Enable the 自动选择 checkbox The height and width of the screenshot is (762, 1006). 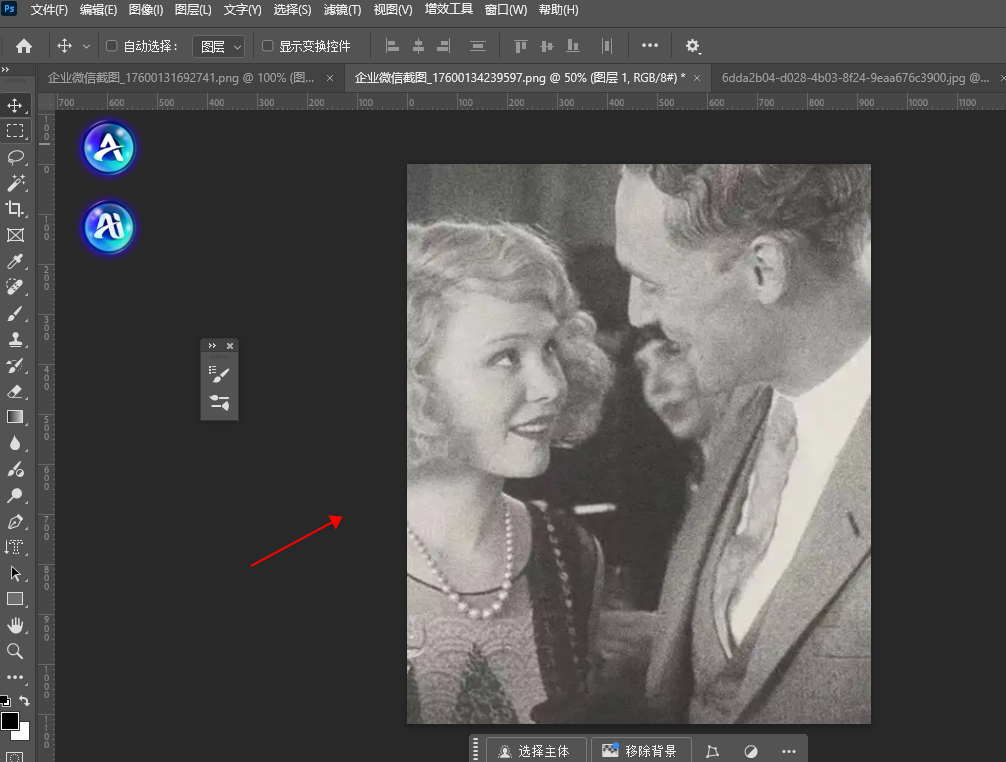[x=112, y=46]
